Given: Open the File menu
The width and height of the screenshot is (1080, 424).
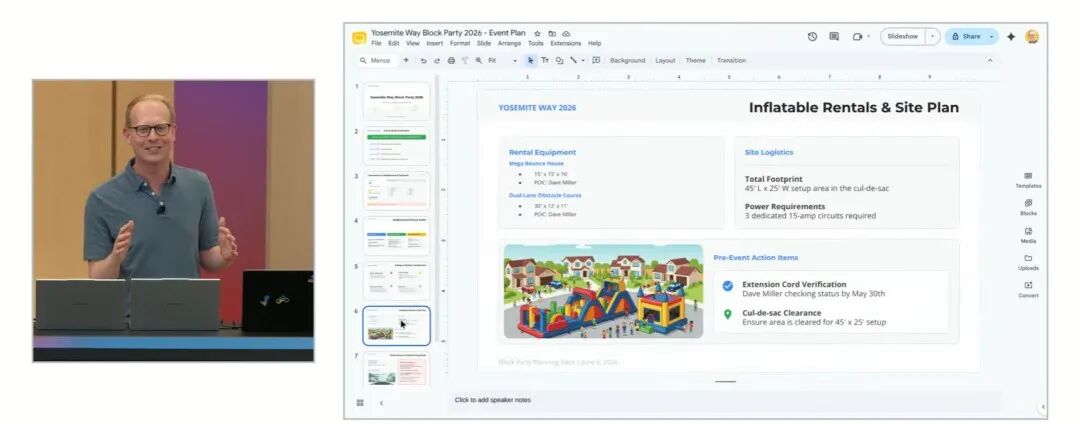Looking at the screenshot, I should pos(376,43).
